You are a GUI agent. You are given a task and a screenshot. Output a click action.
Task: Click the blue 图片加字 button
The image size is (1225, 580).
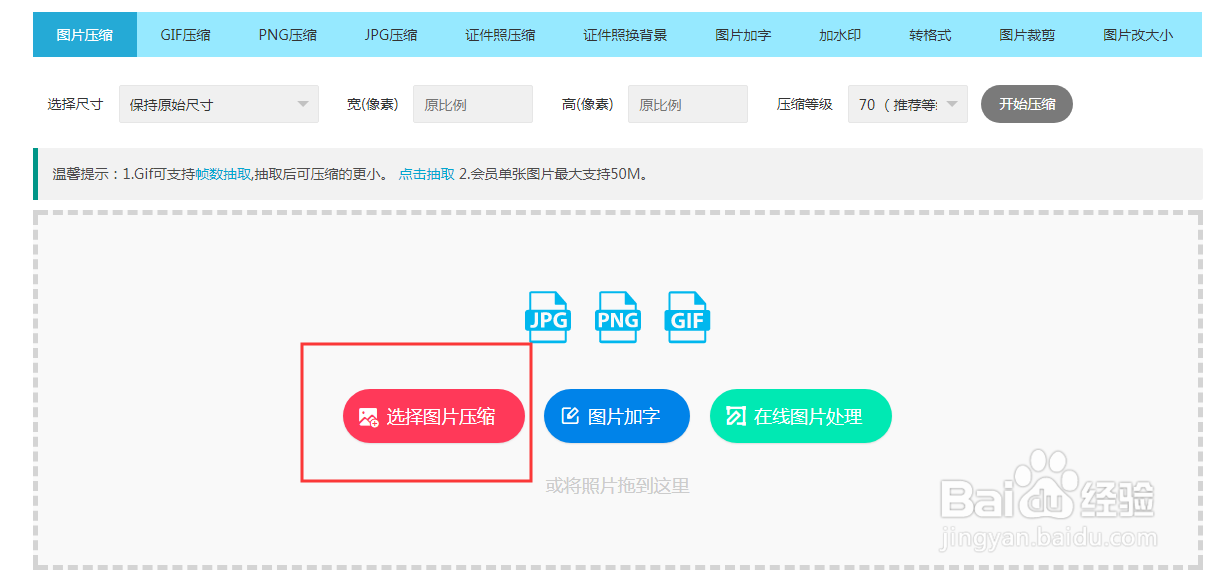[617, 416]
